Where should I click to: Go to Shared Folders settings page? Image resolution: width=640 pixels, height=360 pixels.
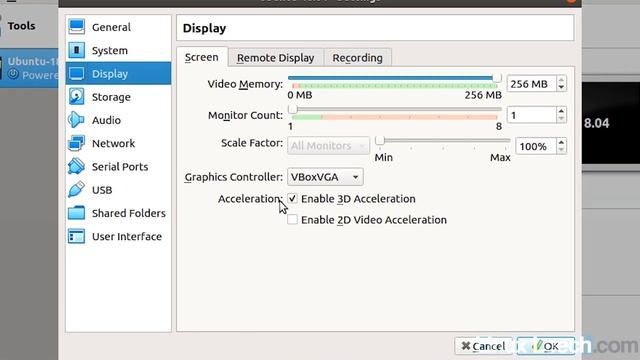click(x=118, y=213)
